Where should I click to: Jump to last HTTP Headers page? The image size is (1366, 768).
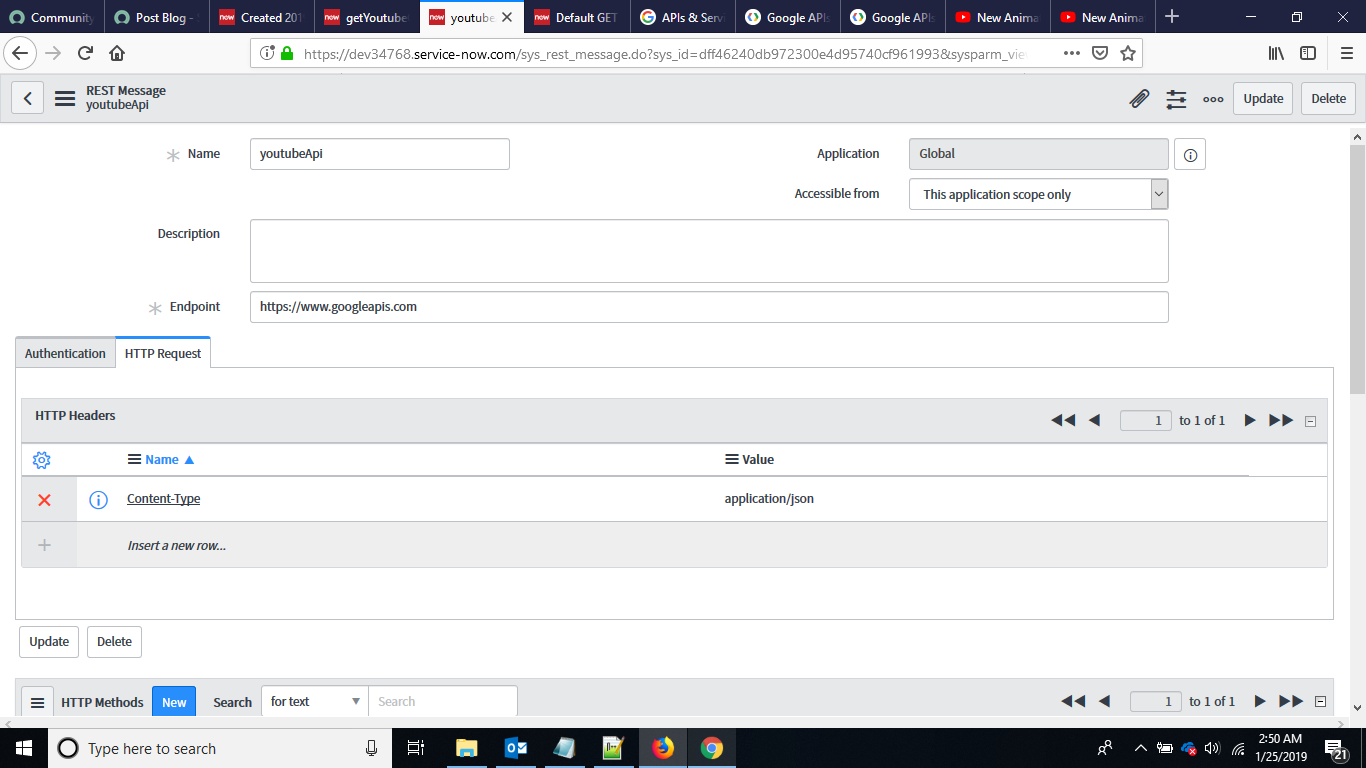(x=1281, y=420)
